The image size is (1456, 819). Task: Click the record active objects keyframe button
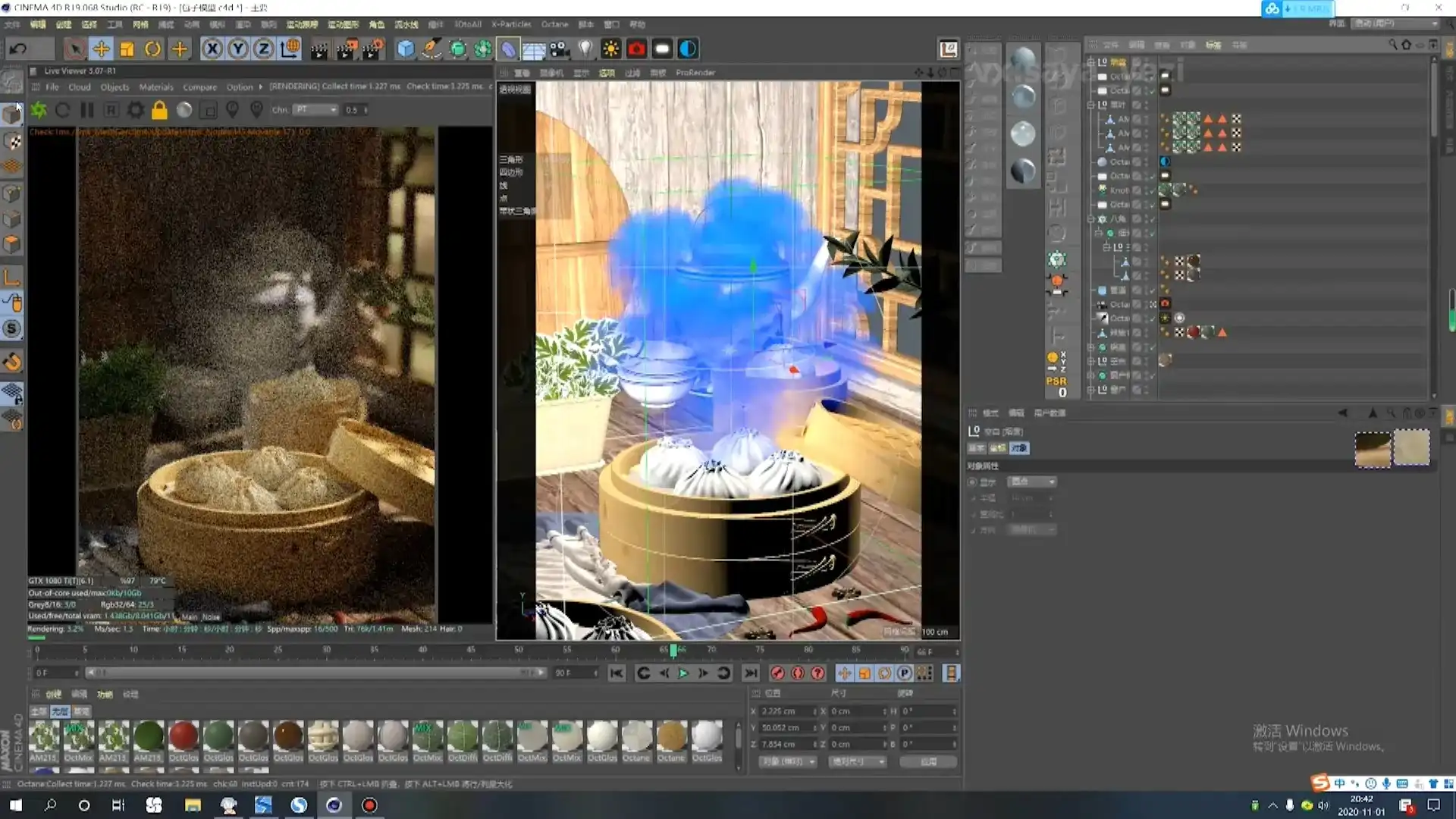click(777, 673)
